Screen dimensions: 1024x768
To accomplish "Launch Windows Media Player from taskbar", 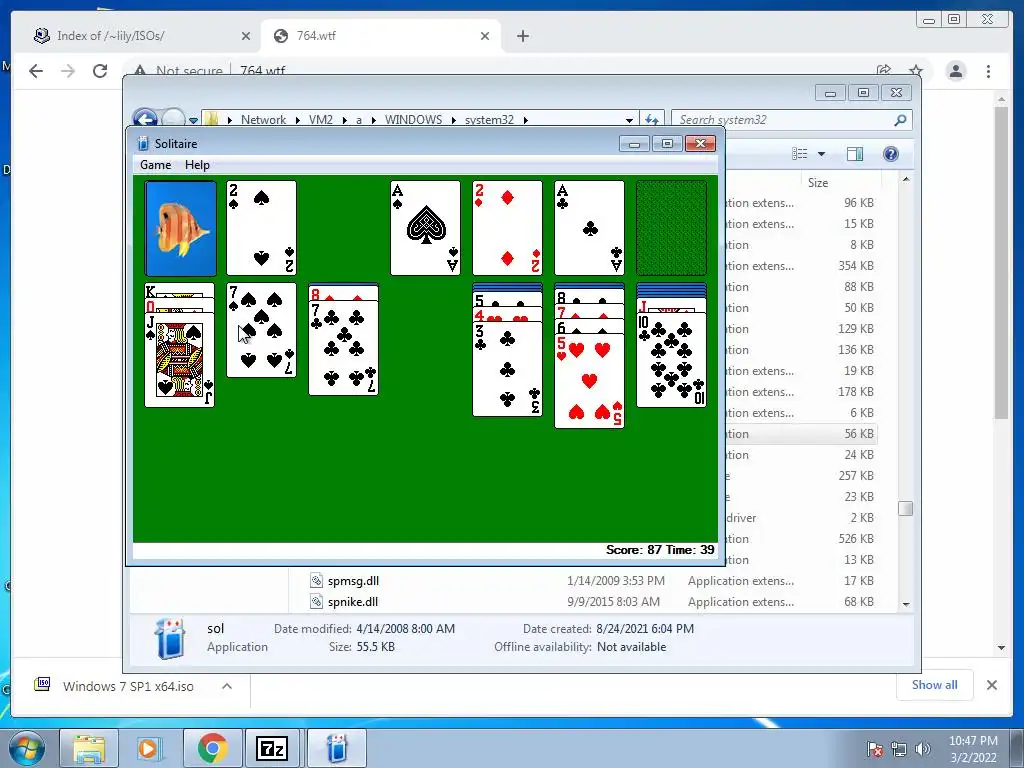I will click(x=148, y=748).
